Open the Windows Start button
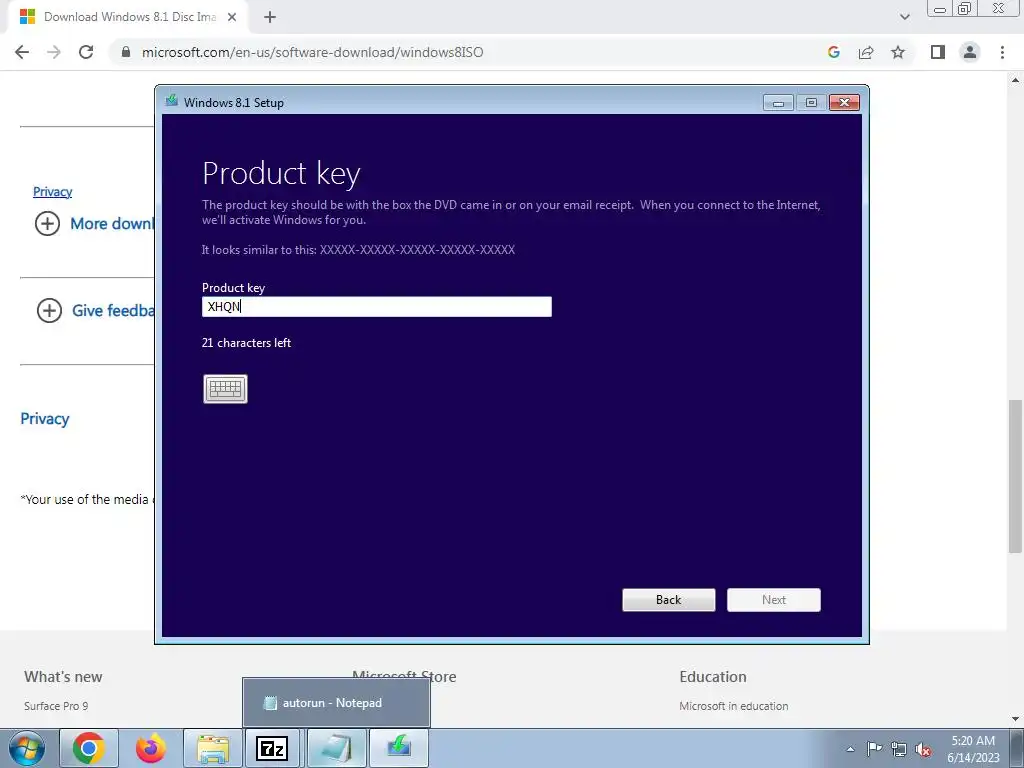The image size is (1024, 768). click(27, 748)
